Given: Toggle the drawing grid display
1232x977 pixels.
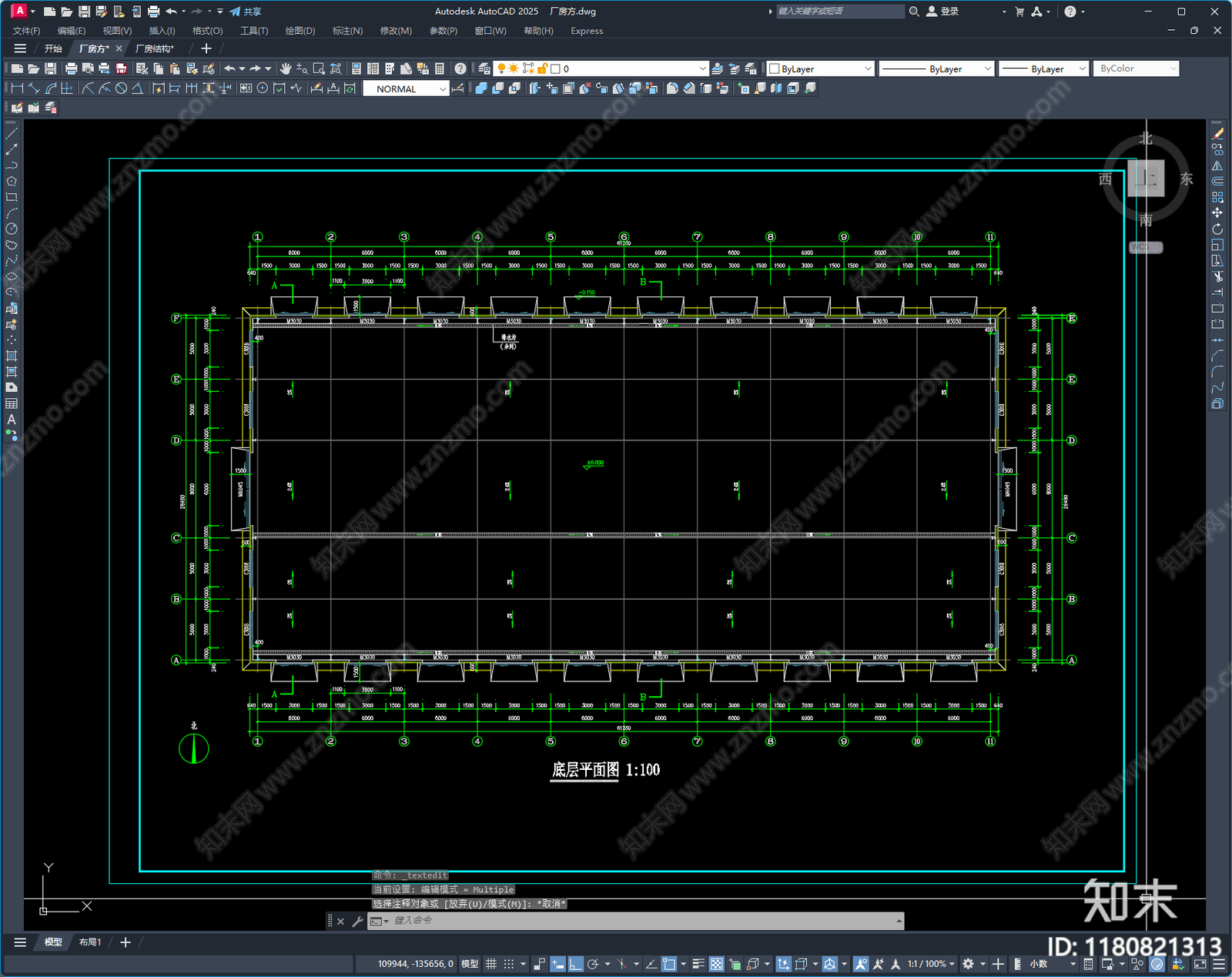Looking at the screenshot, I should pos(490,964).
